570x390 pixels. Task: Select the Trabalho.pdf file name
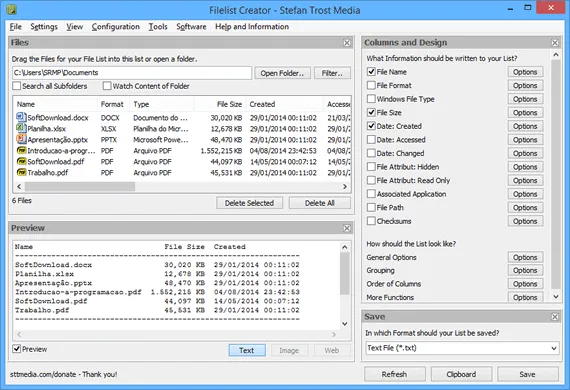pos(48,172)
